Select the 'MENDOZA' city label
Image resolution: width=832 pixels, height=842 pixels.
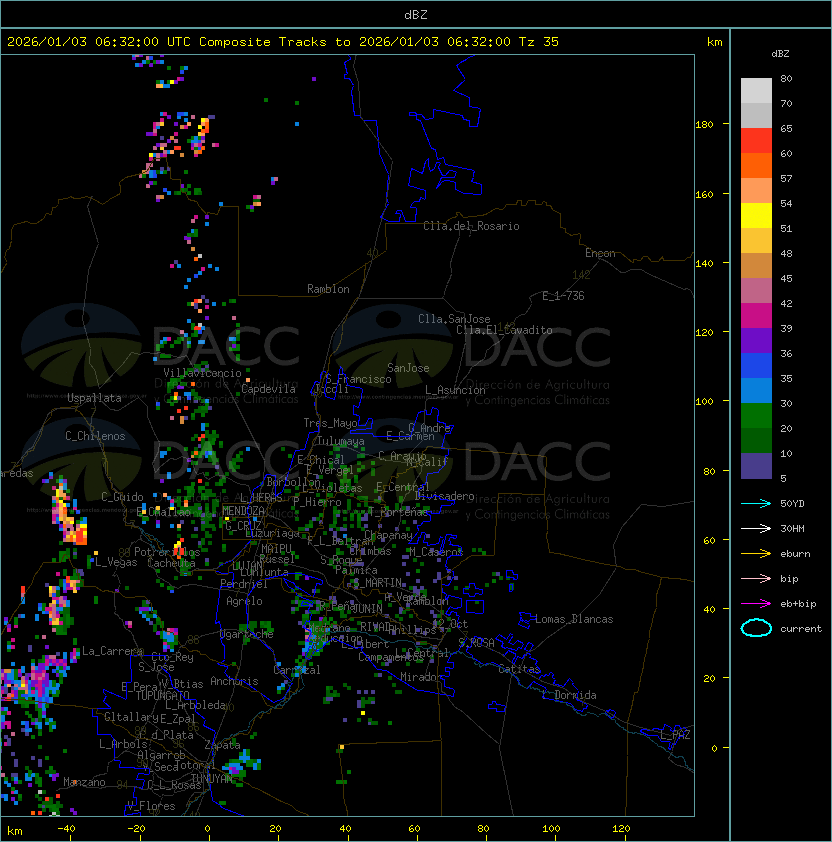(x=243, y=511)
